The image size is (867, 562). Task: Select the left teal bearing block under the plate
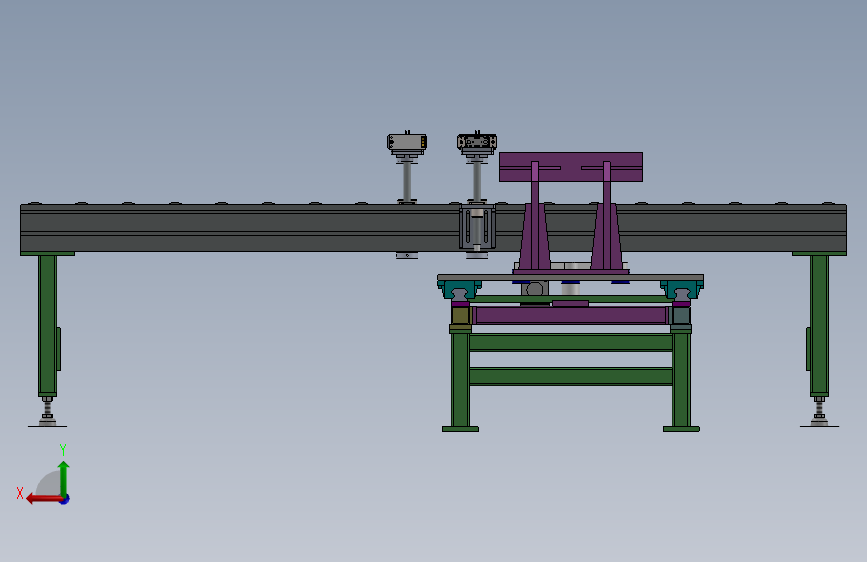coord(459,290)
